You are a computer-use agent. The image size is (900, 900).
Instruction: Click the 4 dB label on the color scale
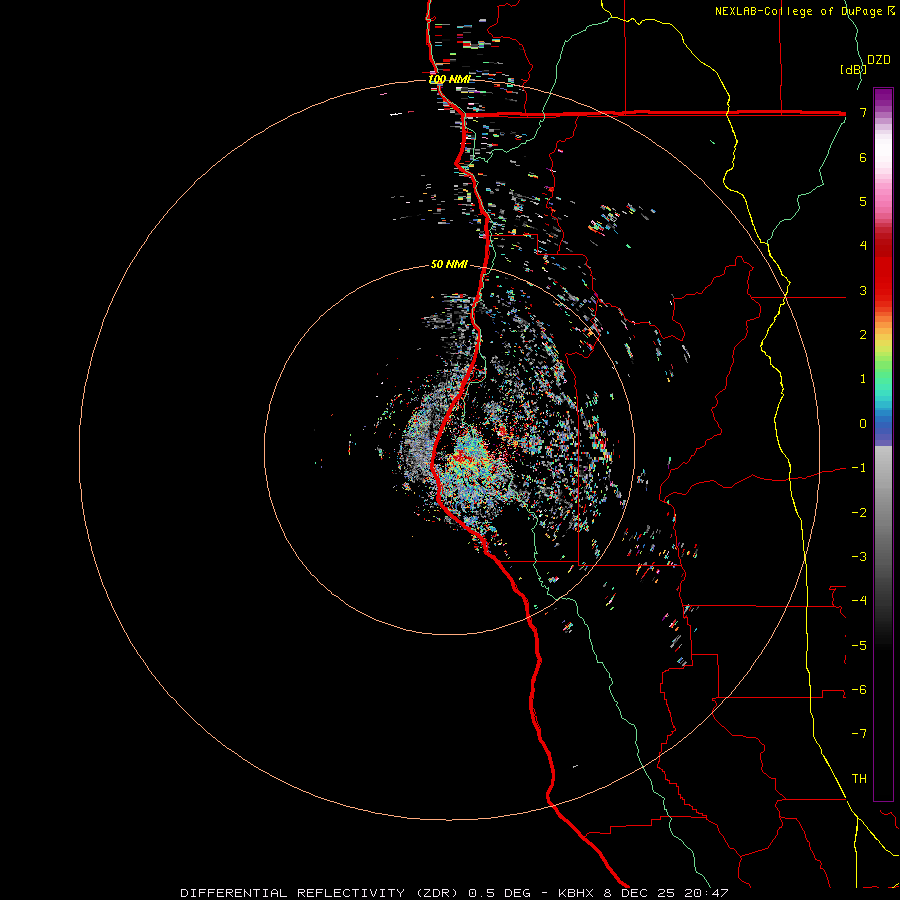point(863,246)
